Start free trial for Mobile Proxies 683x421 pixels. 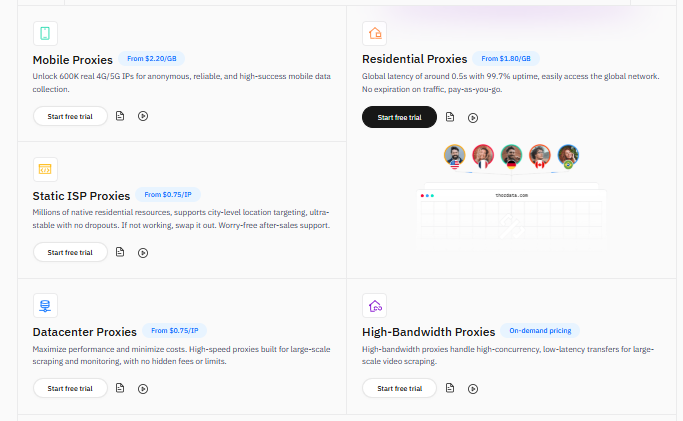70,116
